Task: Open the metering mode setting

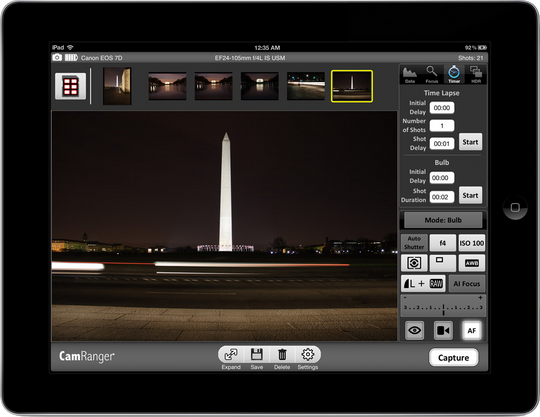Action: point(414,263)
